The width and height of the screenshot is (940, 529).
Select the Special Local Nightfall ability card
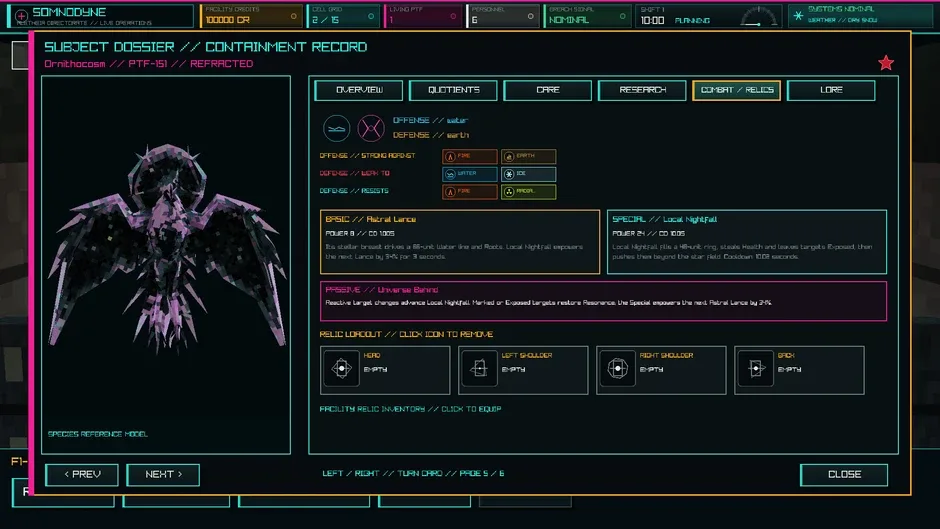(747, 242)
